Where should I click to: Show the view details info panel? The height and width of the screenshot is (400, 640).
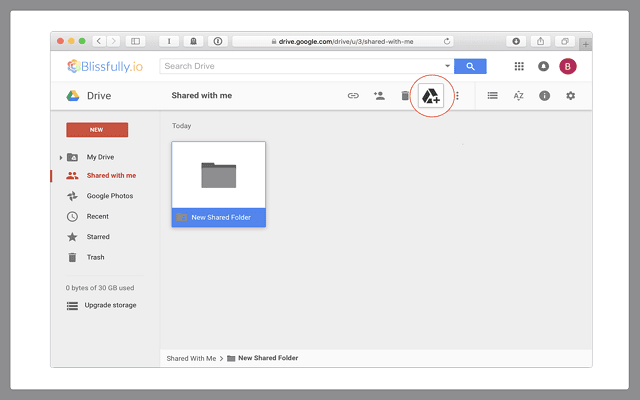pyautogui.click(x=545, y=96)
